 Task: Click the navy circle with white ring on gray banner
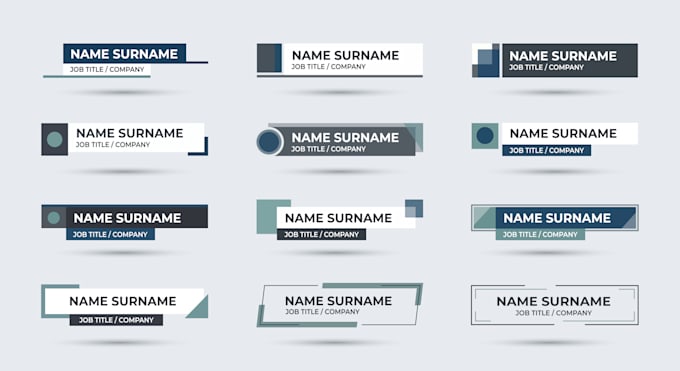[269, 142]
